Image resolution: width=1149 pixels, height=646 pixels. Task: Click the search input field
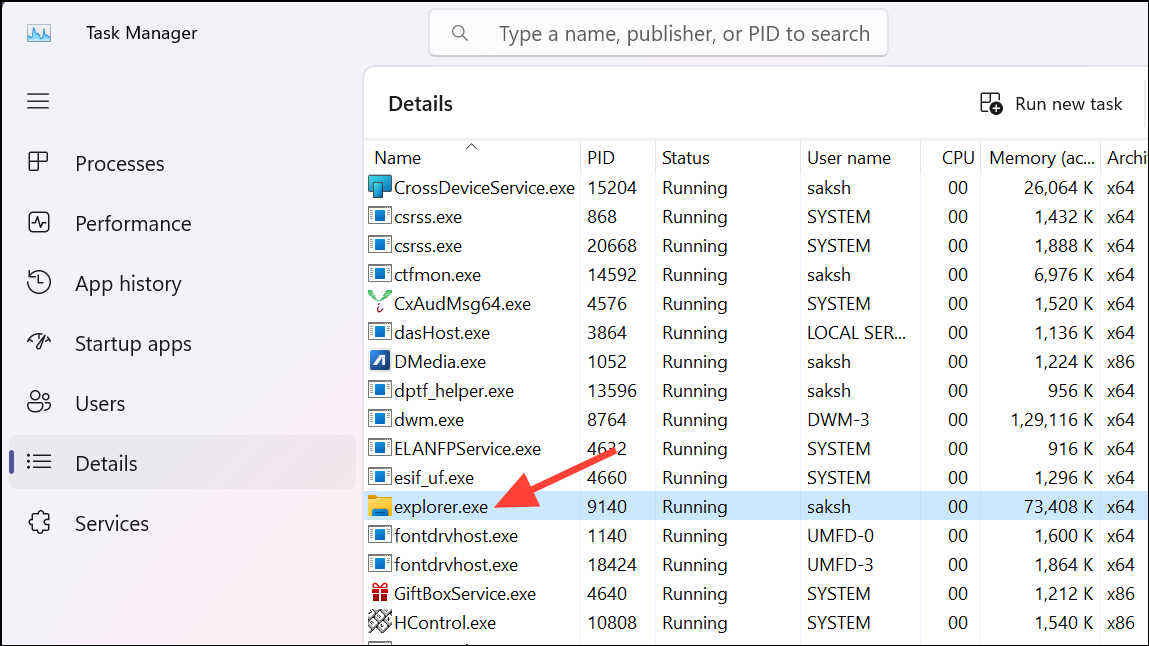coord(658,32)
